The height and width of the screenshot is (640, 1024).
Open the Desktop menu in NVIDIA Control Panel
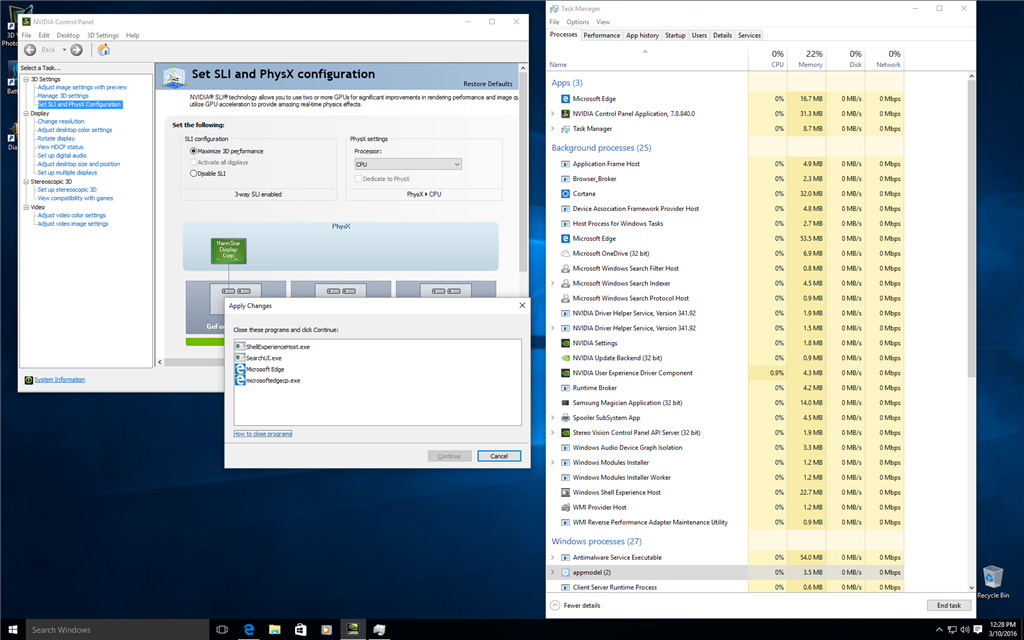click(x=68, y=35)
